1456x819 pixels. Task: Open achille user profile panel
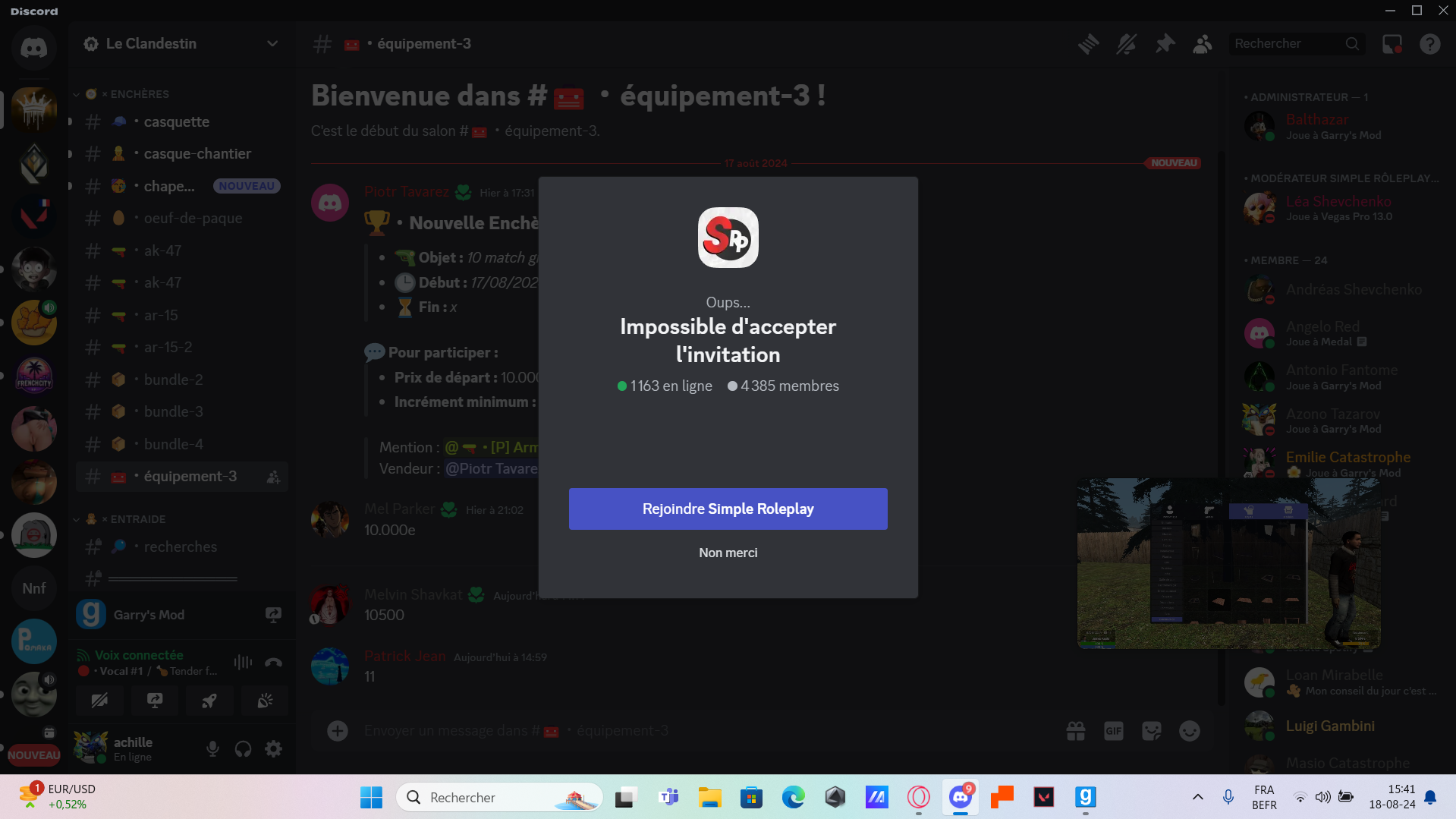pyautogui.click(x=133, y=749)
